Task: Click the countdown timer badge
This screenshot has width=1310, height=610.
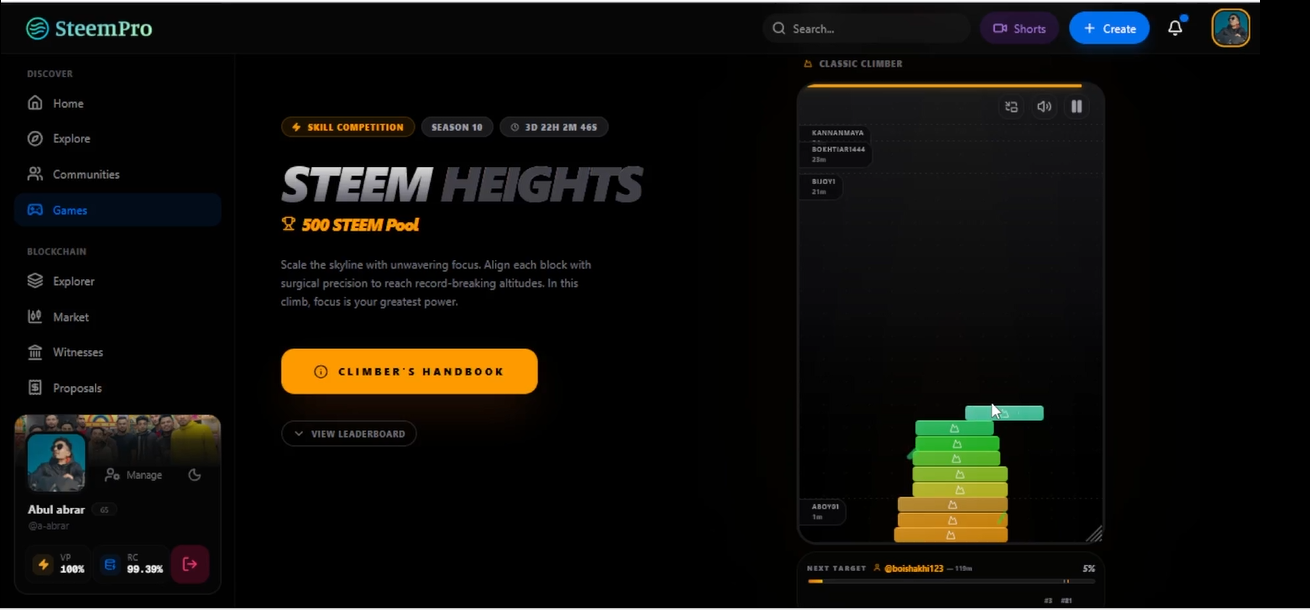Action: (554, 127)
